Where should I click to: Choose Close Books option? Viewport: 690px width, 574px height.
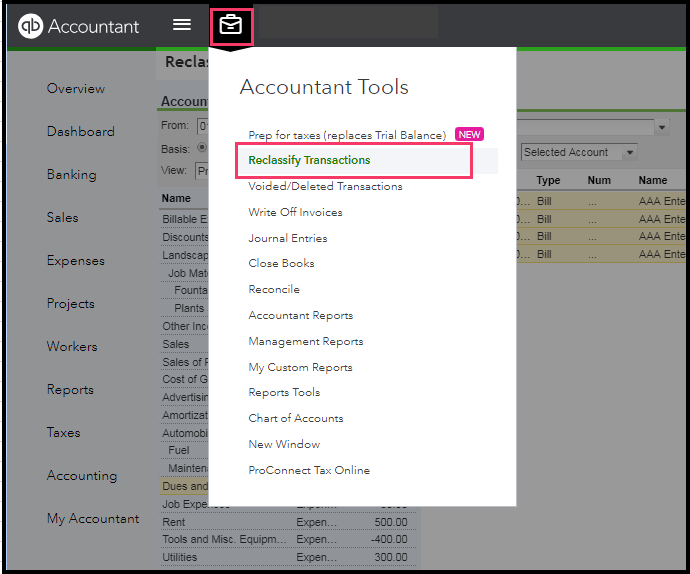coord(281,263)
